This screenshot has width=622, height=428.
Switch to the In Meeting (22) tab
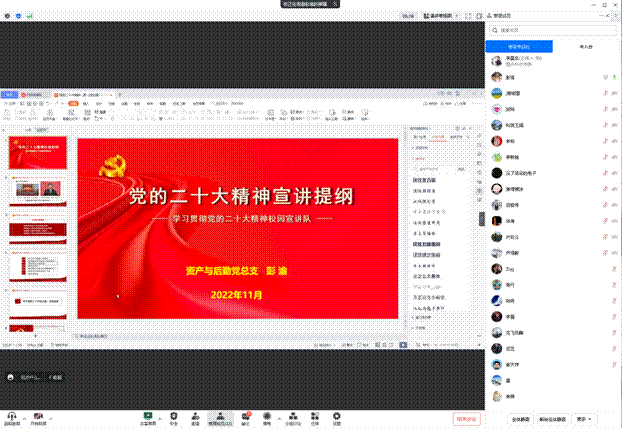coord(519,46)
